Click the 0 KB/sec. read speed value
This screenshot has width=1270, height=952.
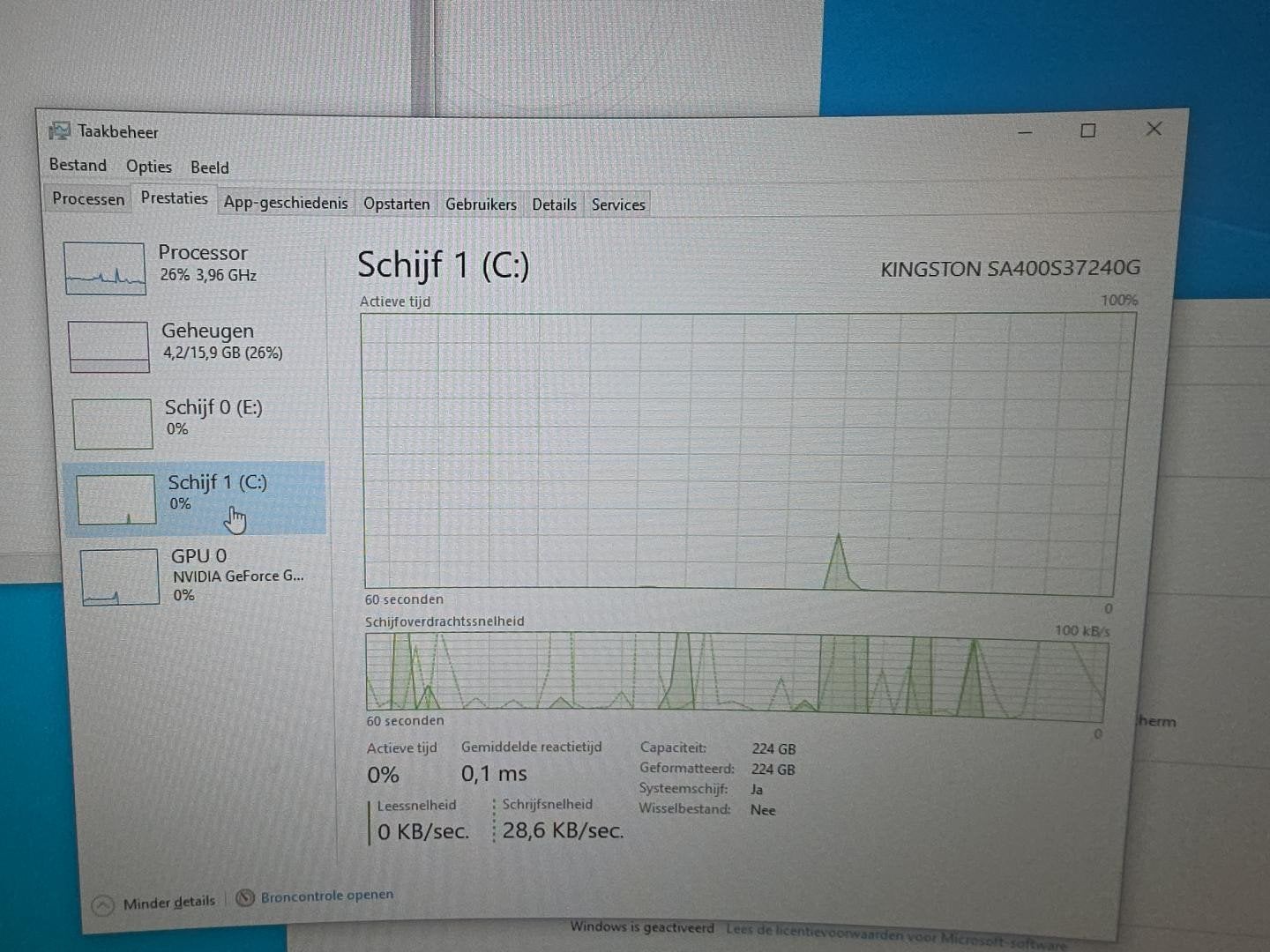(x=423, y=831)
